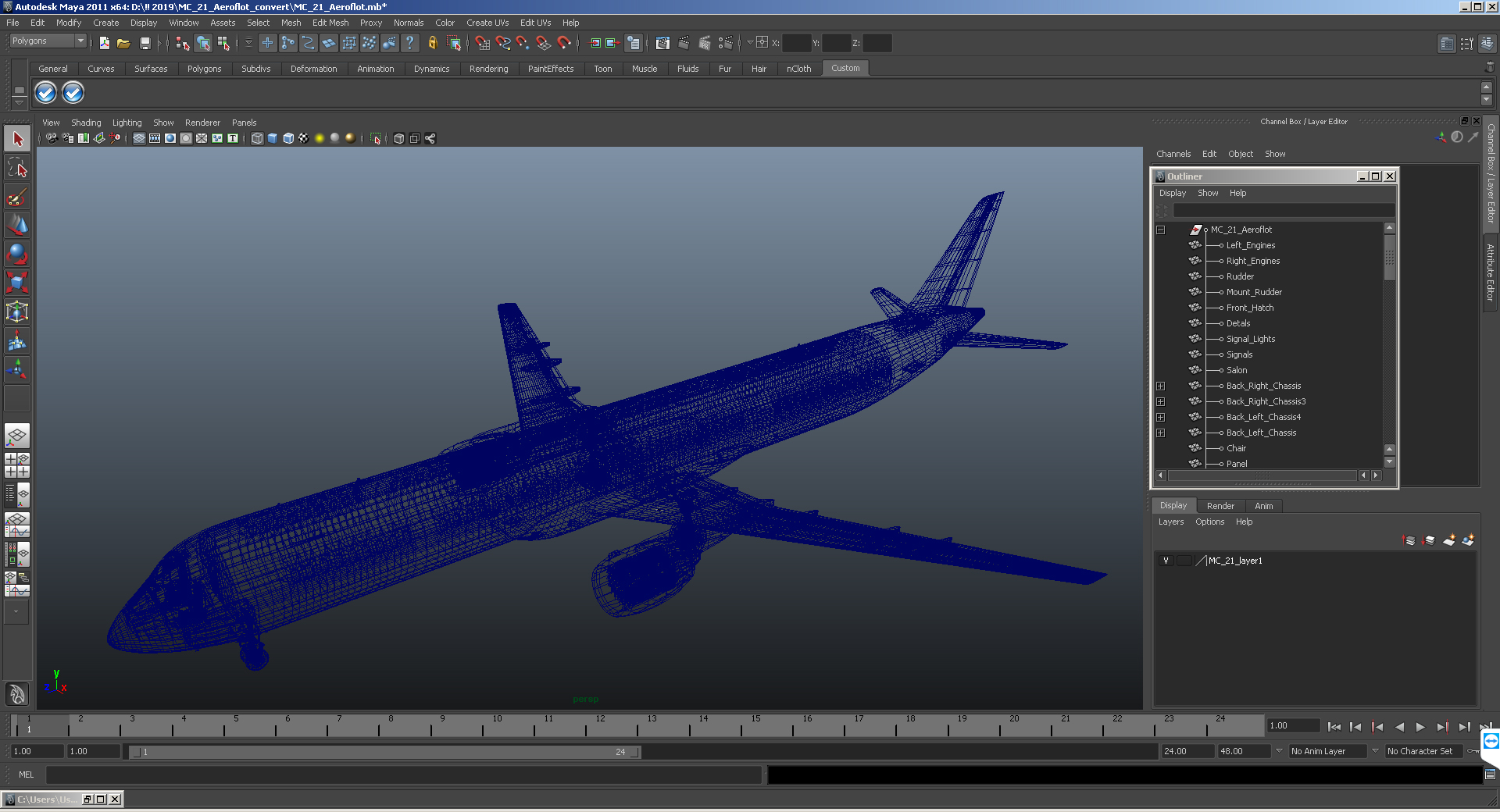Image resolution: width=1500 pixels, height=812 pixels.
Task: Click the construction history toggle icon
Action: [633, 43]
